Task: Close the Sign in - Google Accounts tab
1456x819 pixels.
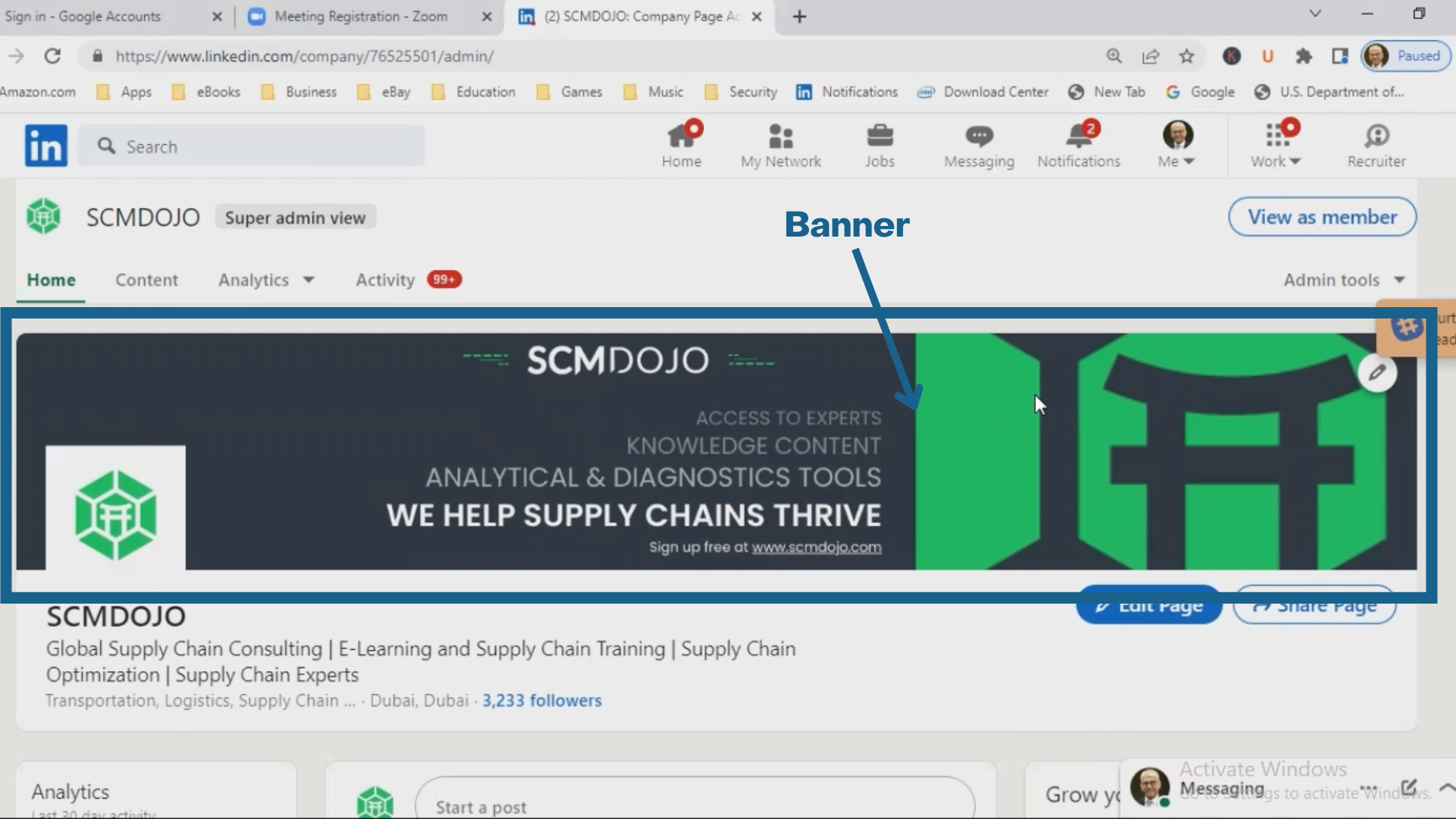Action: click(x=217, y=17)
